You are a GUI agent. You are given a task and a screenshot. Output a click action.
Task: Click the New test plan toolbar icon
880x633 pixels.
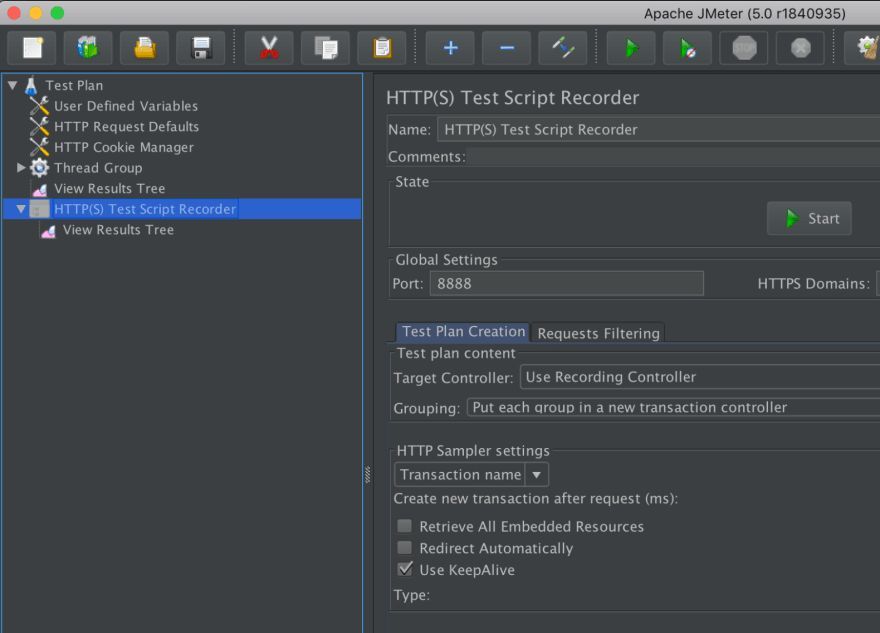(32, 48)
